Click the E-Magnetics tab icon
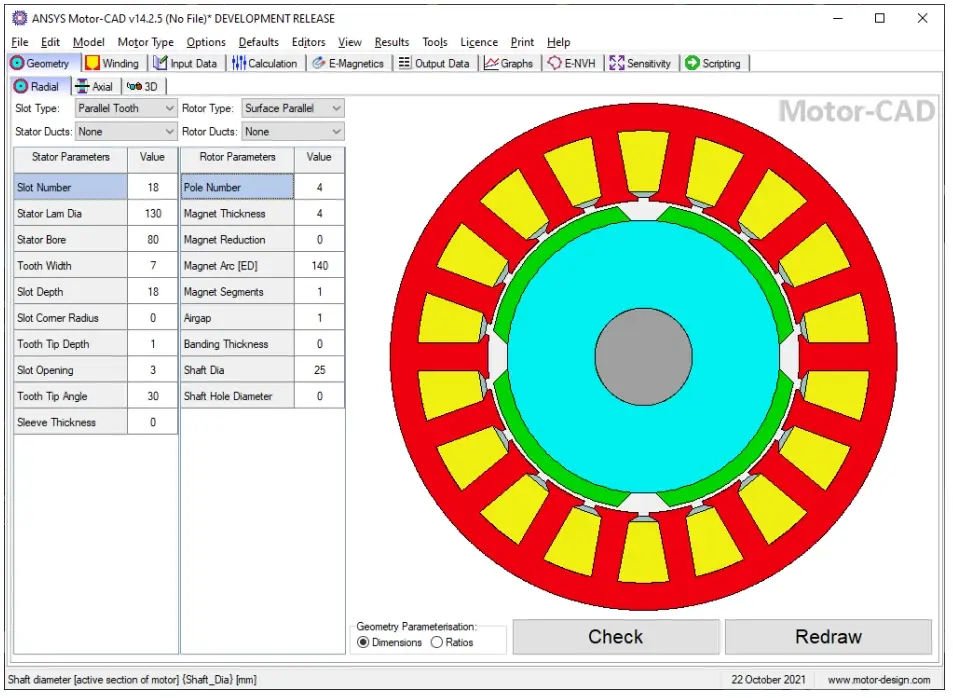953x698 pixels. [x=318, y=63]
